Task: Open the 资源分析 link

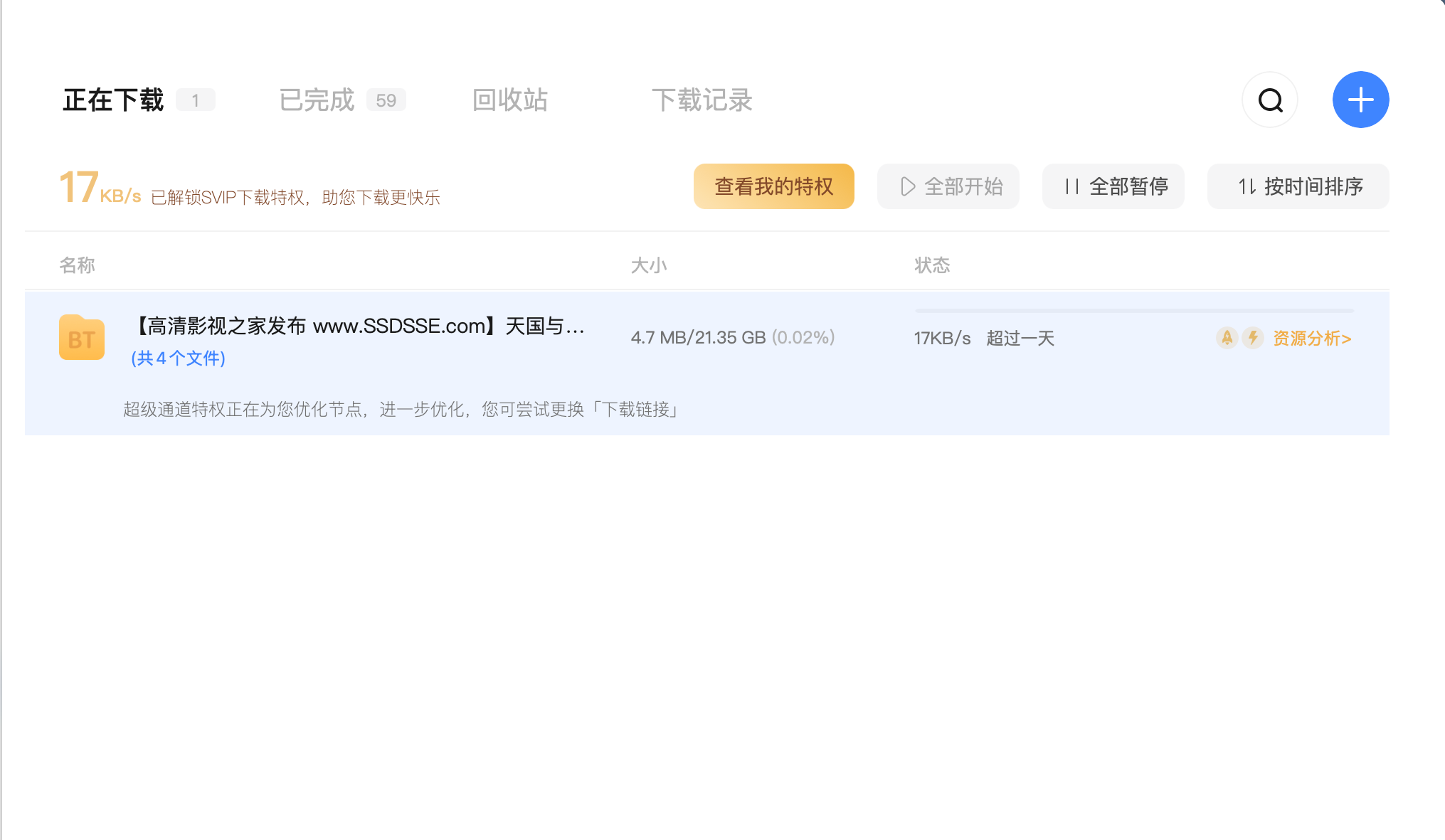Action: (1311, 338)
